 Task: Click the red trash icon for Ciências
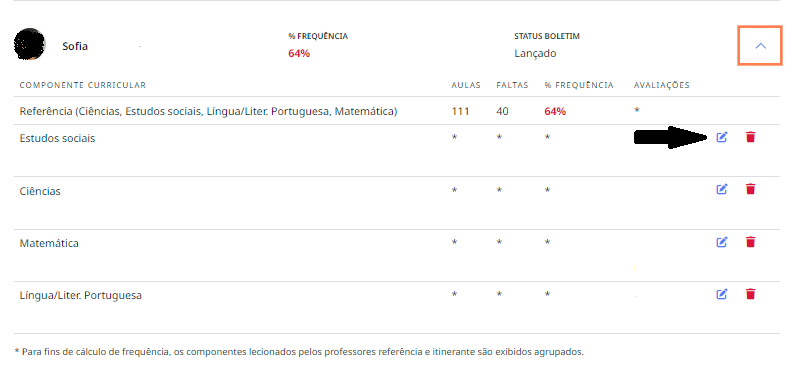(750, 189)
